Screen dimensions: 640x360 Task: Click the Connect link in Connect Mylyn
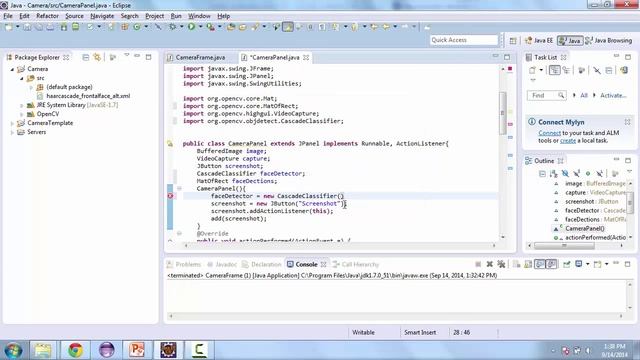(549, 133)
